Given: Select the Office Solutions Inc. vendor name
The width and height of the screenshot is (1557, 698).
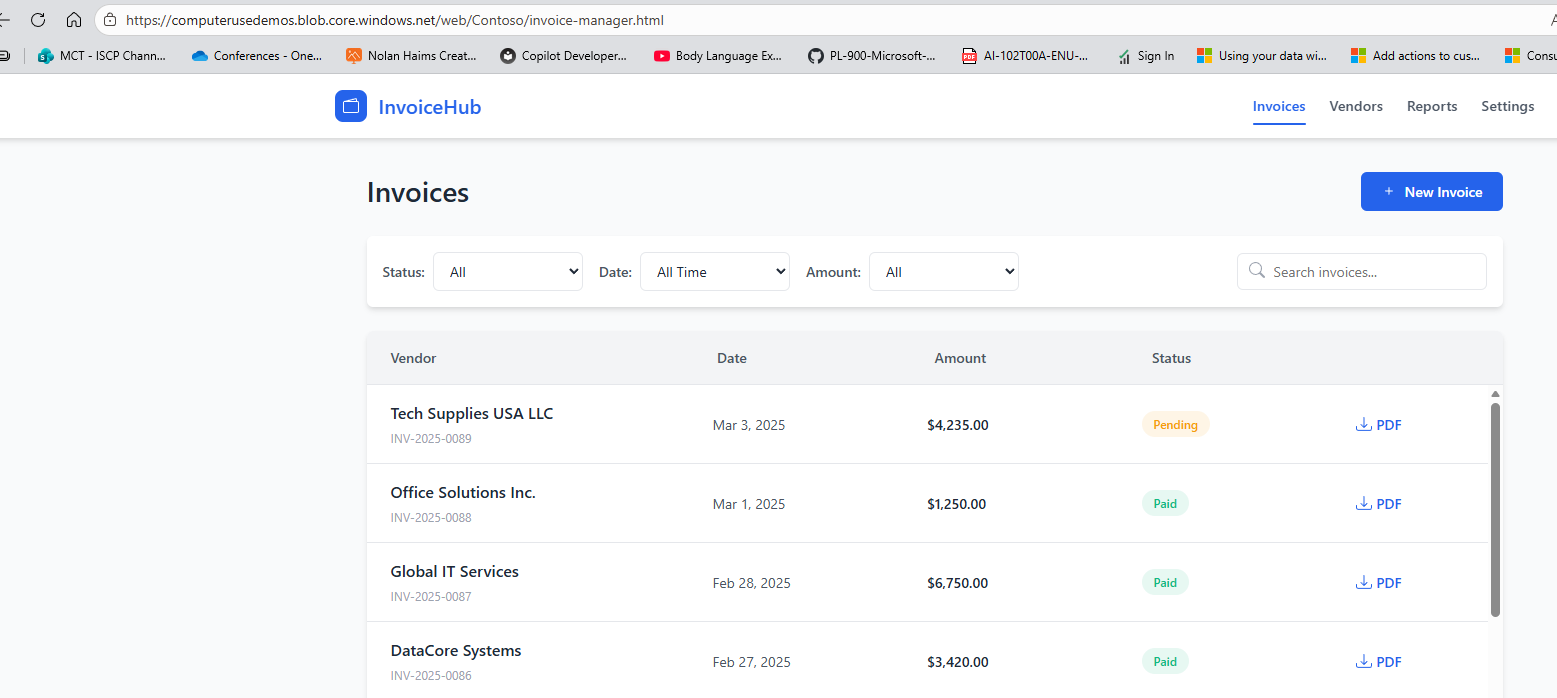Looking at the screenshot, I should point(463,493).
